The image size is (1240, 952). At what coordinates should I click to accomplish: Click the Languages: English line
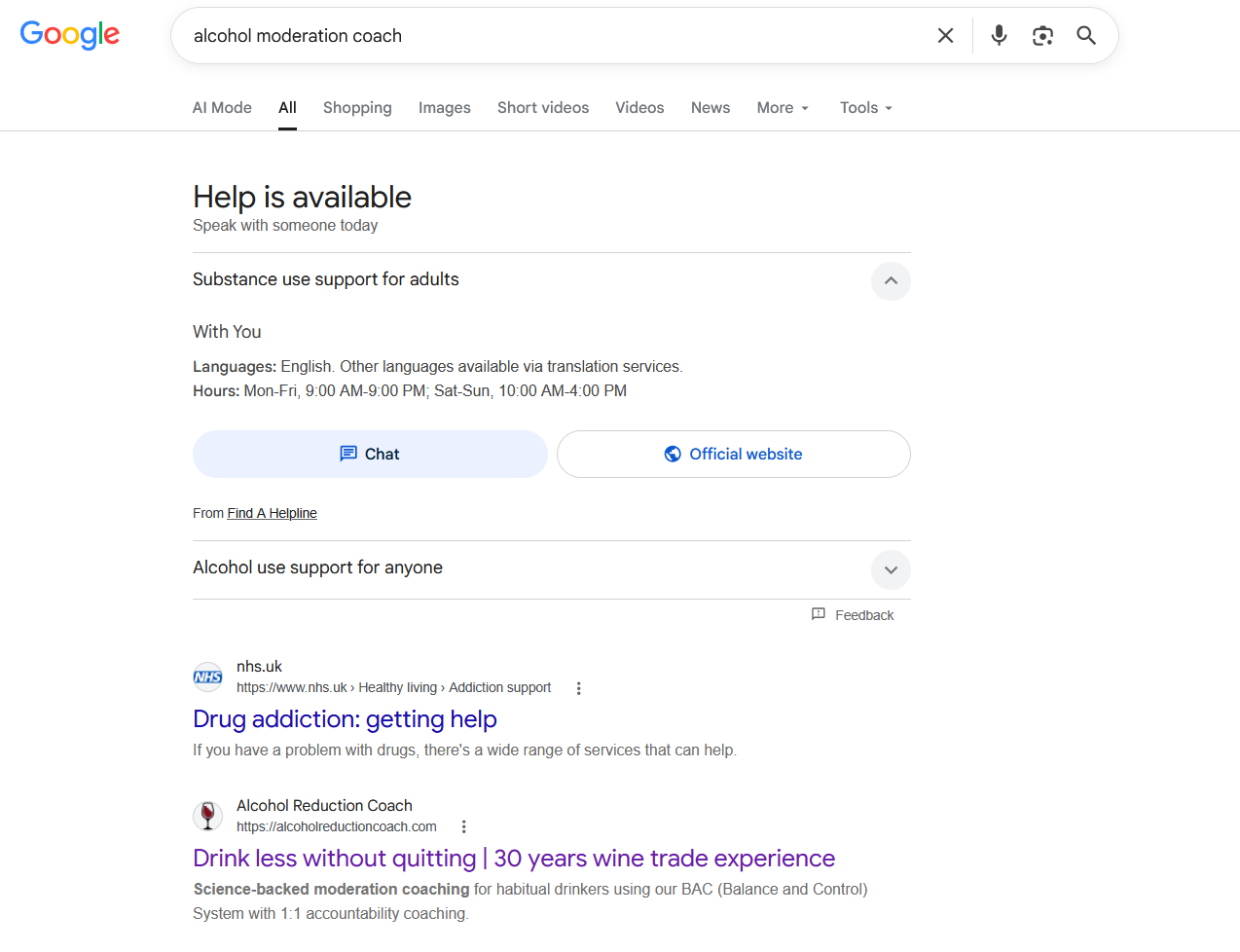pyautogui.click(x=438, y=367)
